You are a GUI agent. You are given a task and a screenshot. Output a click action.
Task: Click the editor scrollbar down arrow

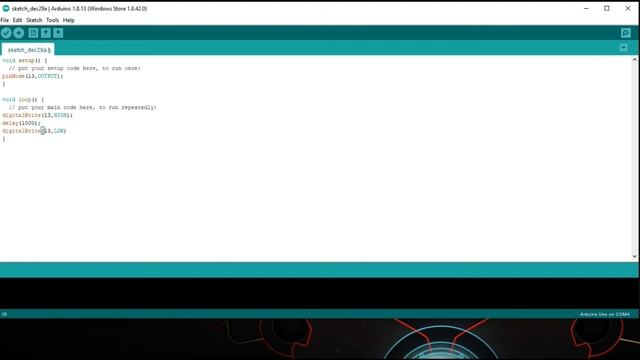pos(634,256)
